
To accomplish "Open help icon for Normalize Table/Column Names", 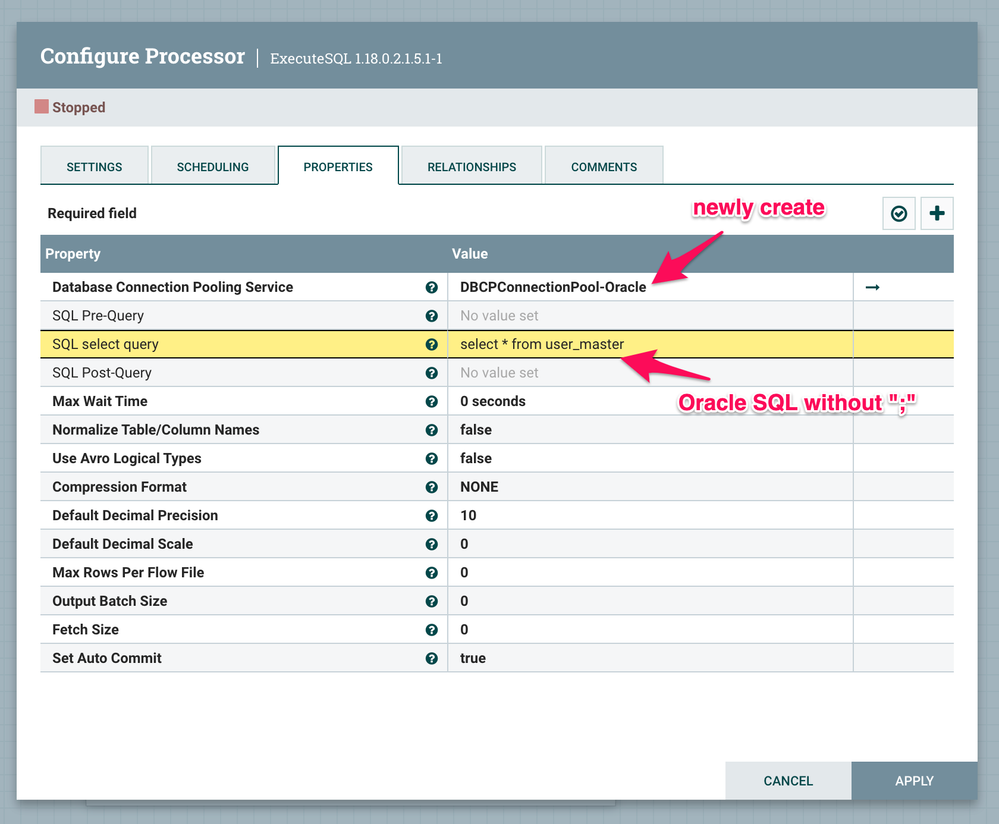I will click(431, 430).
